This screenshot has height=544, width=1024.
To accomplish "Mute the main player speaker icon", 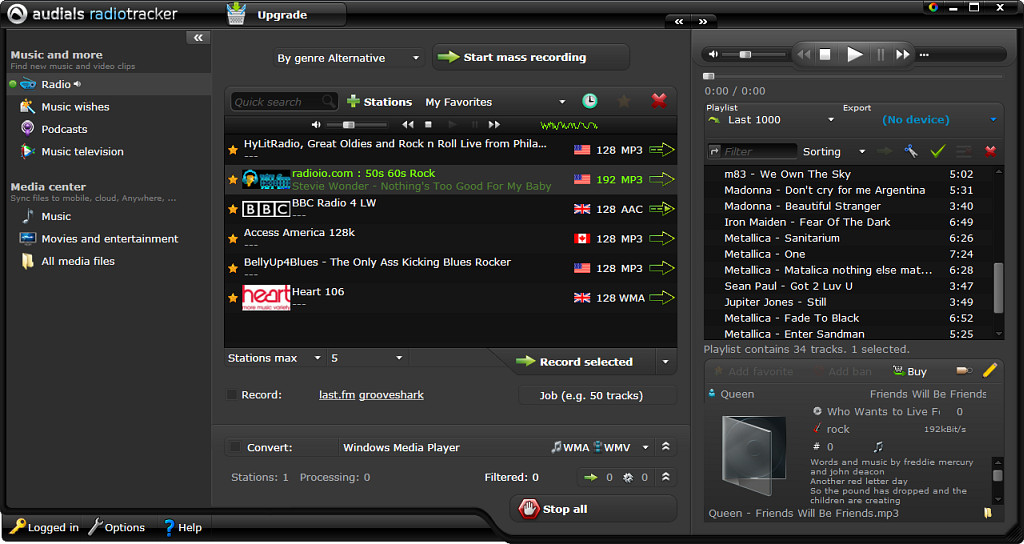I will [x=713, y=55].
